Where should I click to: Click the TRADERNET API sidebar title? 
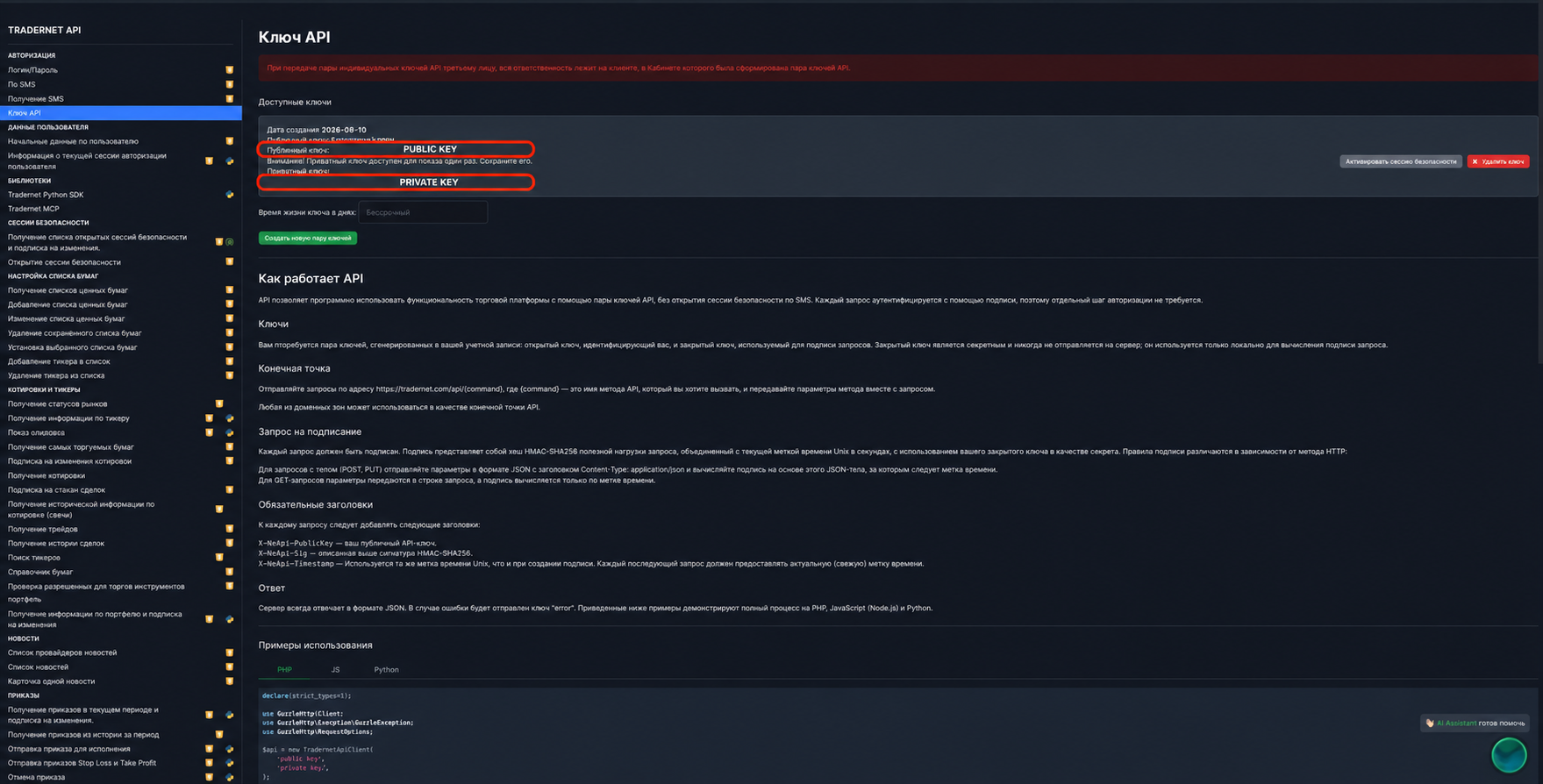44,30
